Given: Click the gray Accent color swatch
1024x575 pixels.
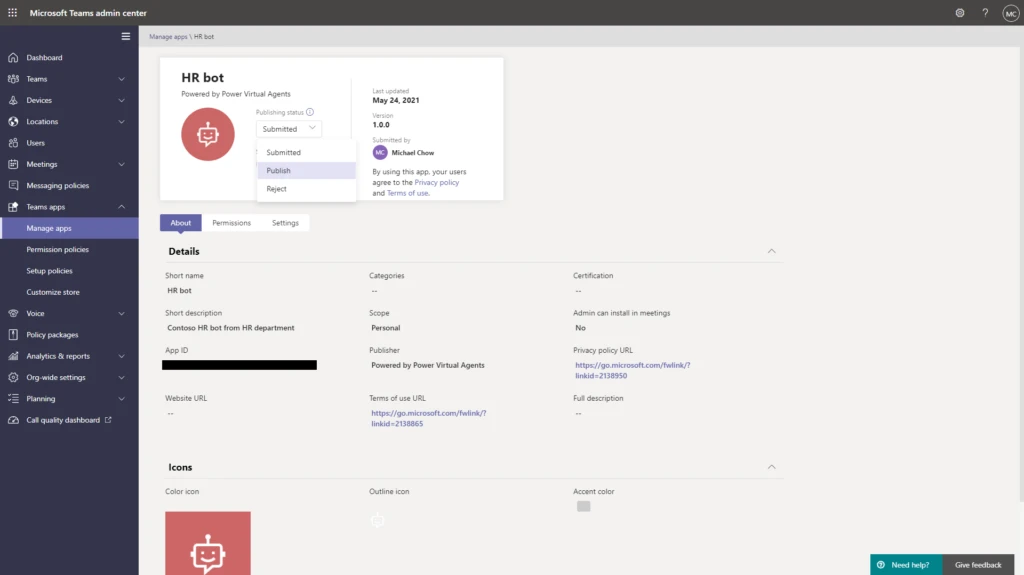Looking at the screenshot, I should pos(583,506).
